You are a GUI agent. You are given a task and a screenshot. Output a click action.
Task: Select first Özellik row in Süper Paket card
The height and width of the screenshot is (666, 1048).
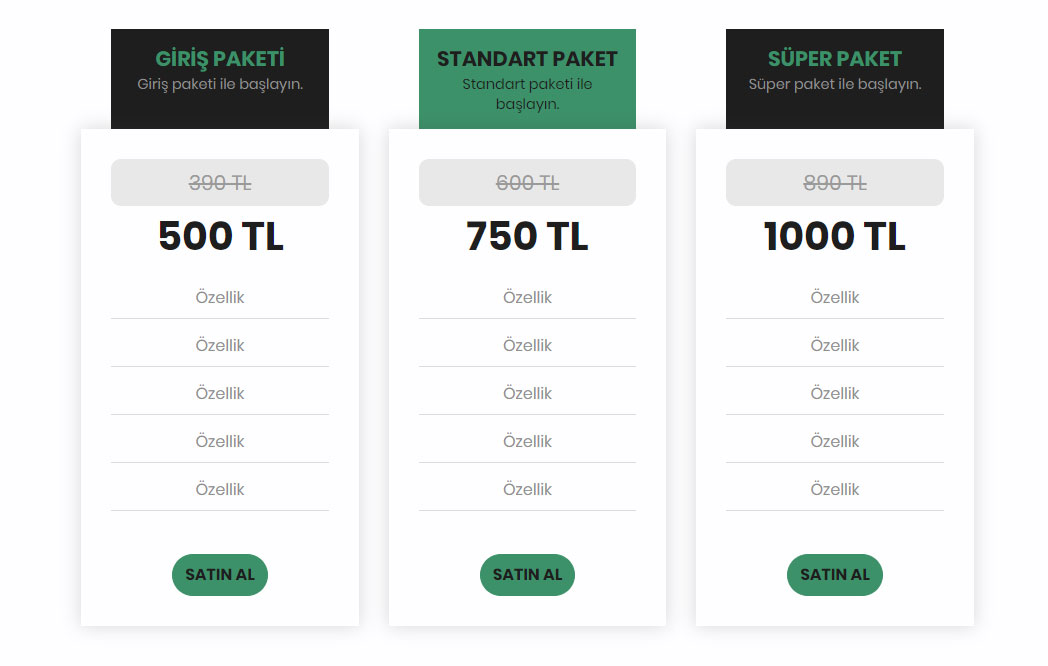(x=834, y=297)
